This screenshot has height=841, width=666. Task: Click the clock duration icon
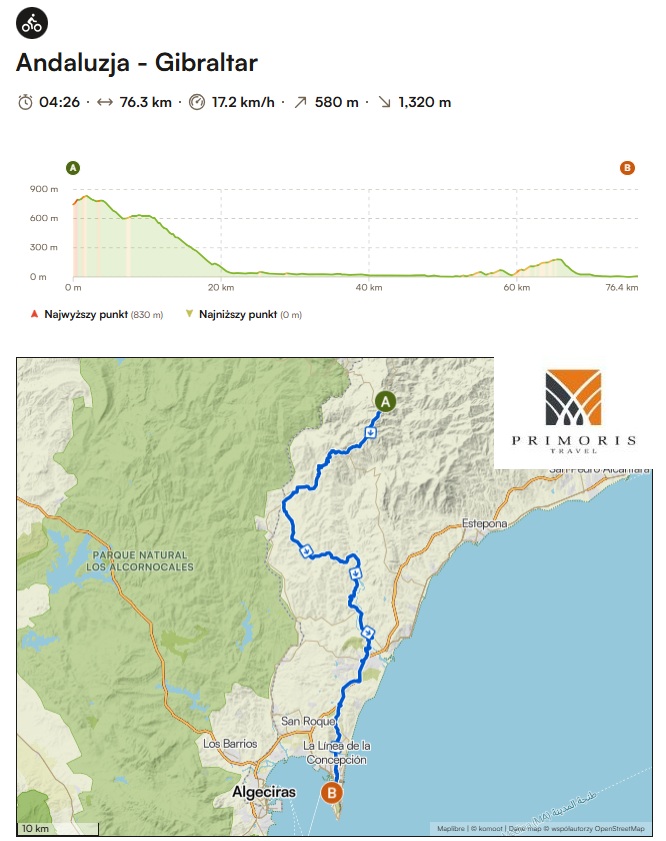click(x=25, y=102)
